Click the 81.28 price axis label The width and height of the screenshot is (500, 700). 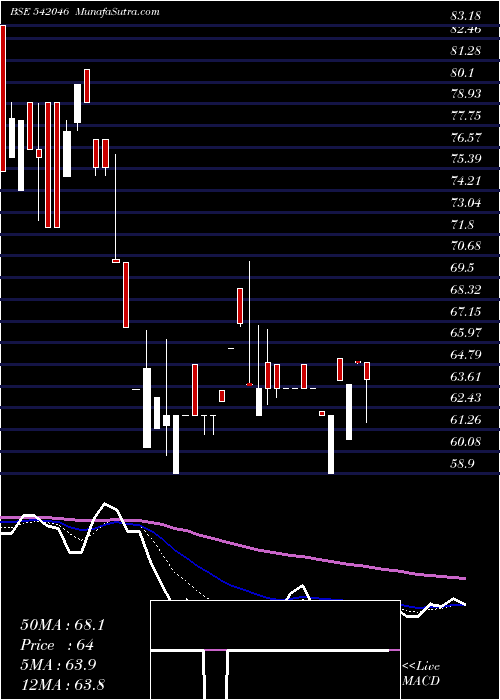pos(466,51)
